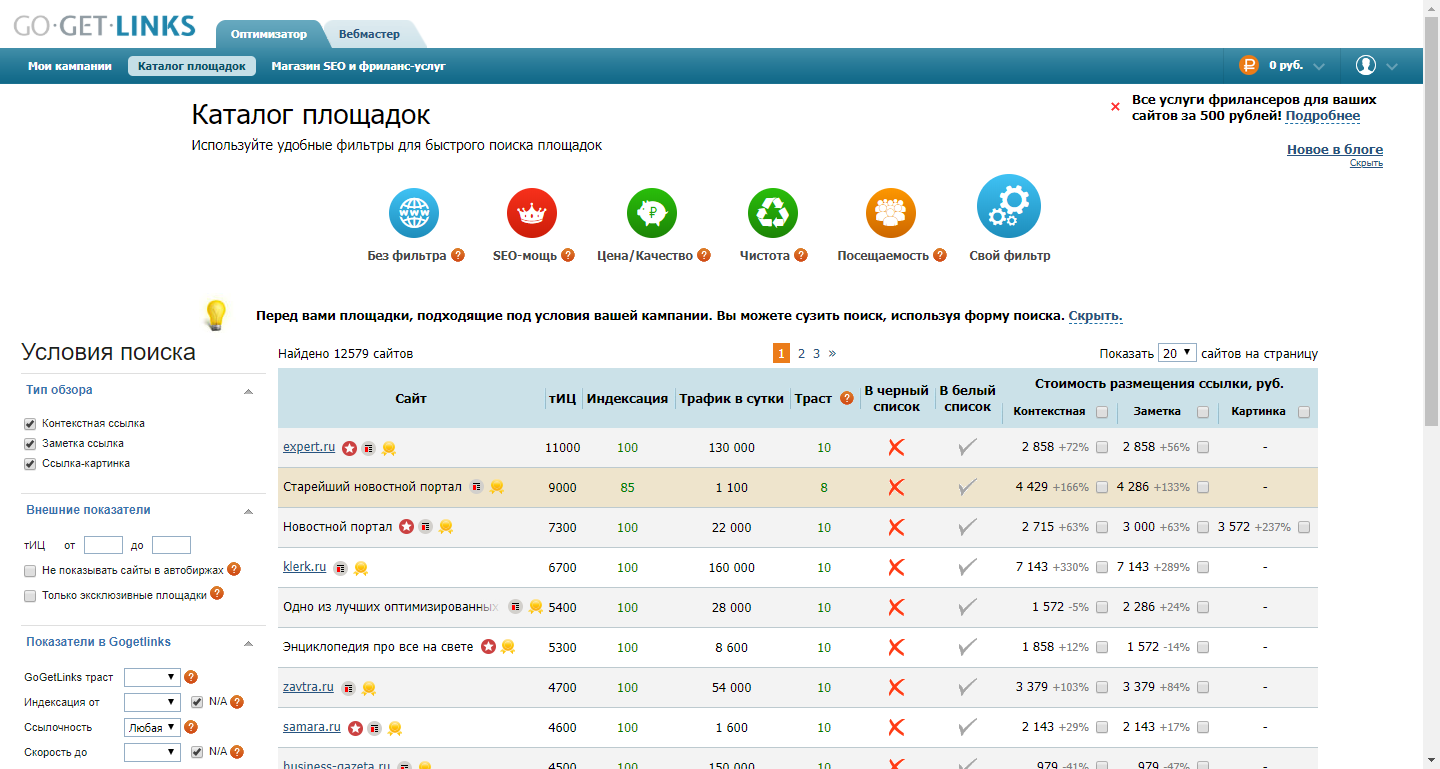Tick 'Не показывать сайты в автобиржах'
Image resolution: width=1440 pixels, height=769 pixels.
tap(30, 570)
